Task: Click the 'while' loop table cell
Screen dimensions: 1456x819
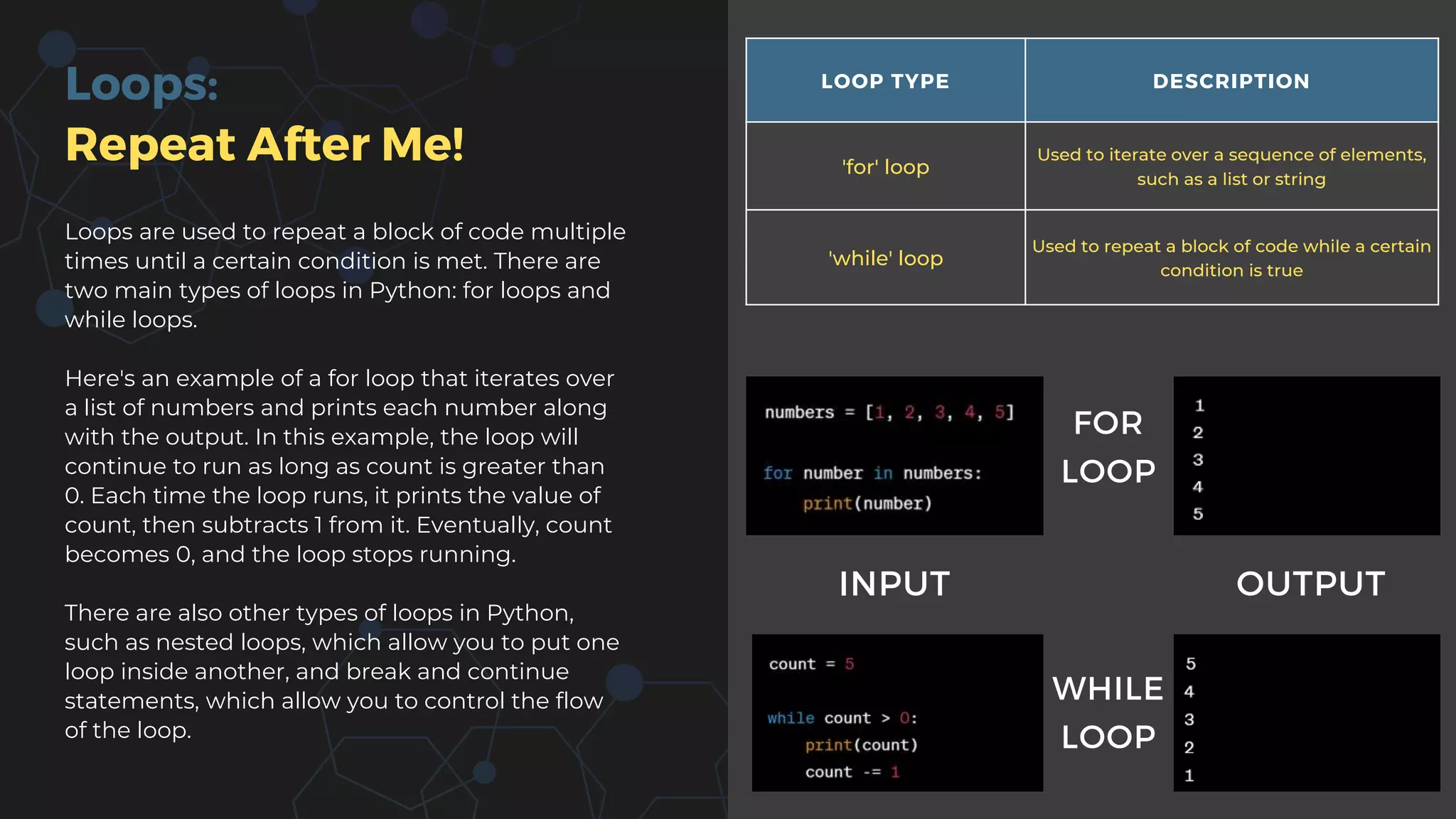Action: [885, 258]
